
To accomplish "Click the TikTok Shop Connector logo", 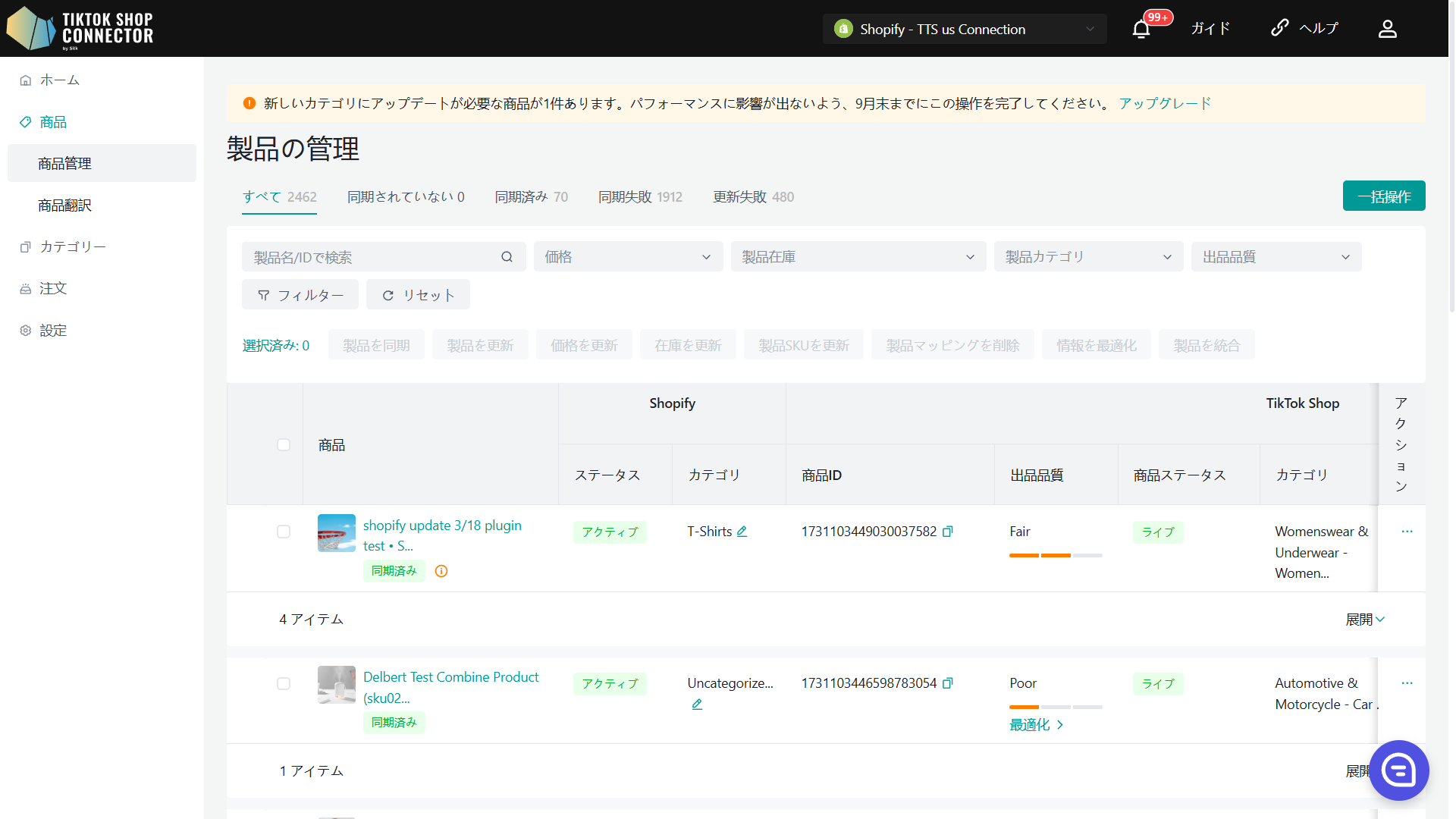I will [x=80, y=29].
